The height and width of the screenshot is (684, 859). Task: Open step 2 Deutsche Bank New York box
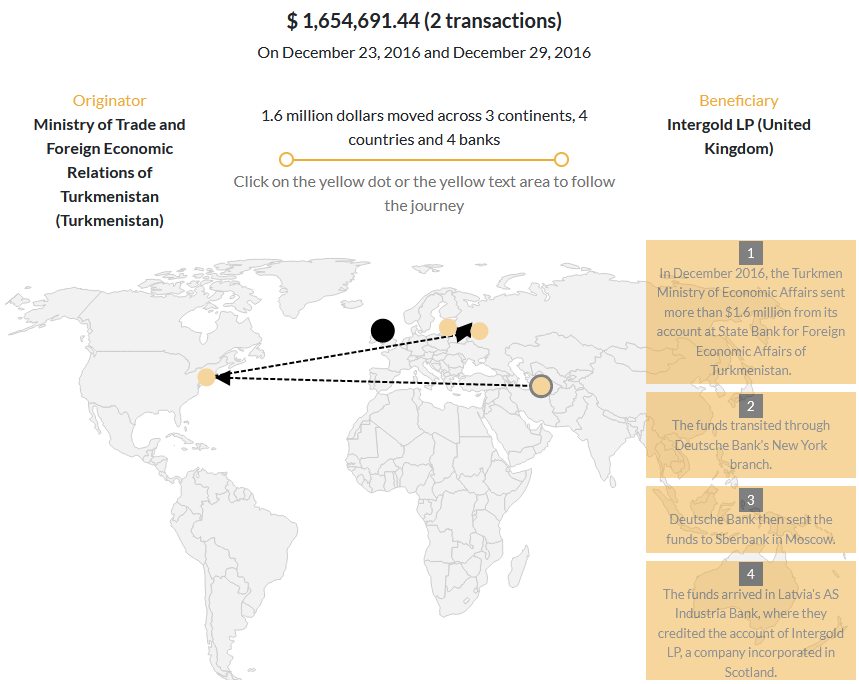(751, 435)
